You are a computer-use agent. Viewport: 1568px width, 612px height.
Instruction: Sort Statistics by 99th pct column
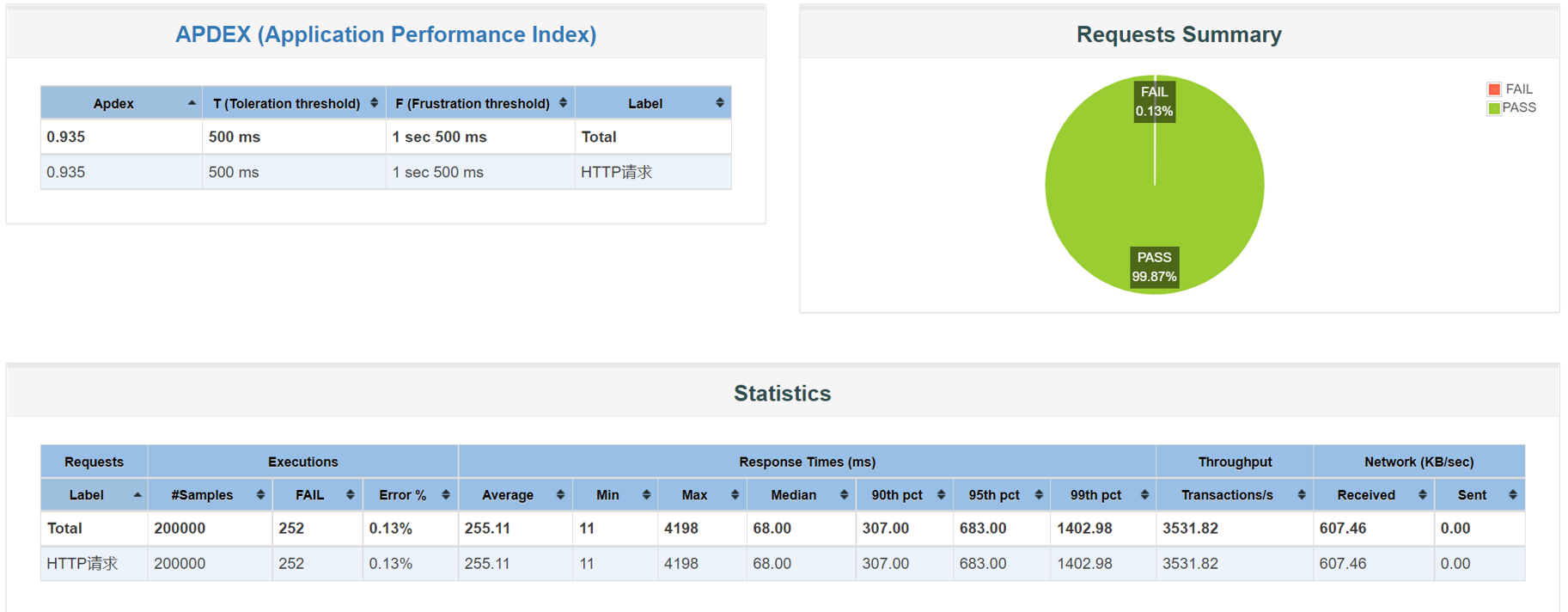[1103, 495]
